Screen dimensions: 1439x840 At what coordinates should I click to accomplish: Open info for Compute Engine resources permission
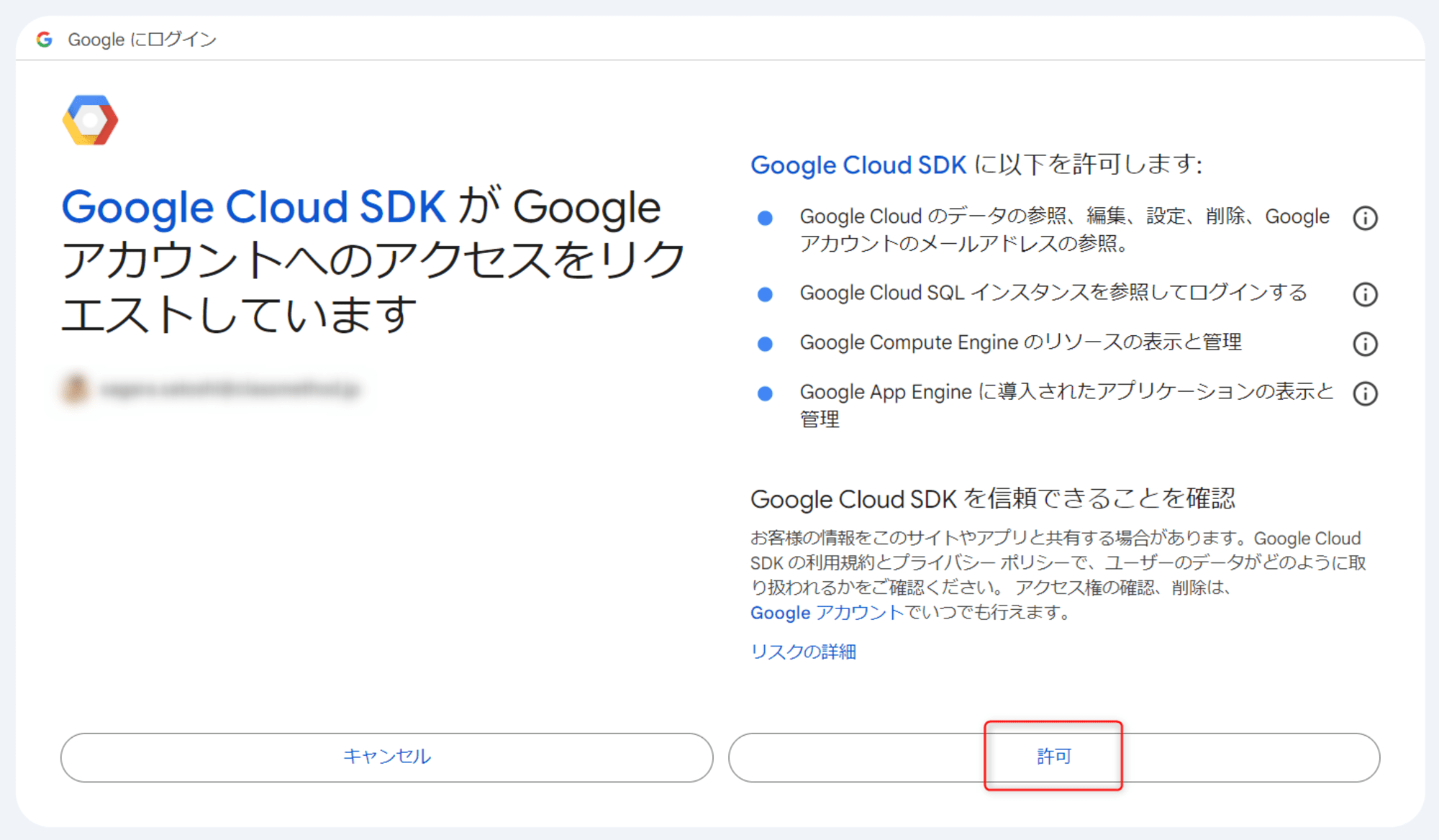coord(1365,344)
